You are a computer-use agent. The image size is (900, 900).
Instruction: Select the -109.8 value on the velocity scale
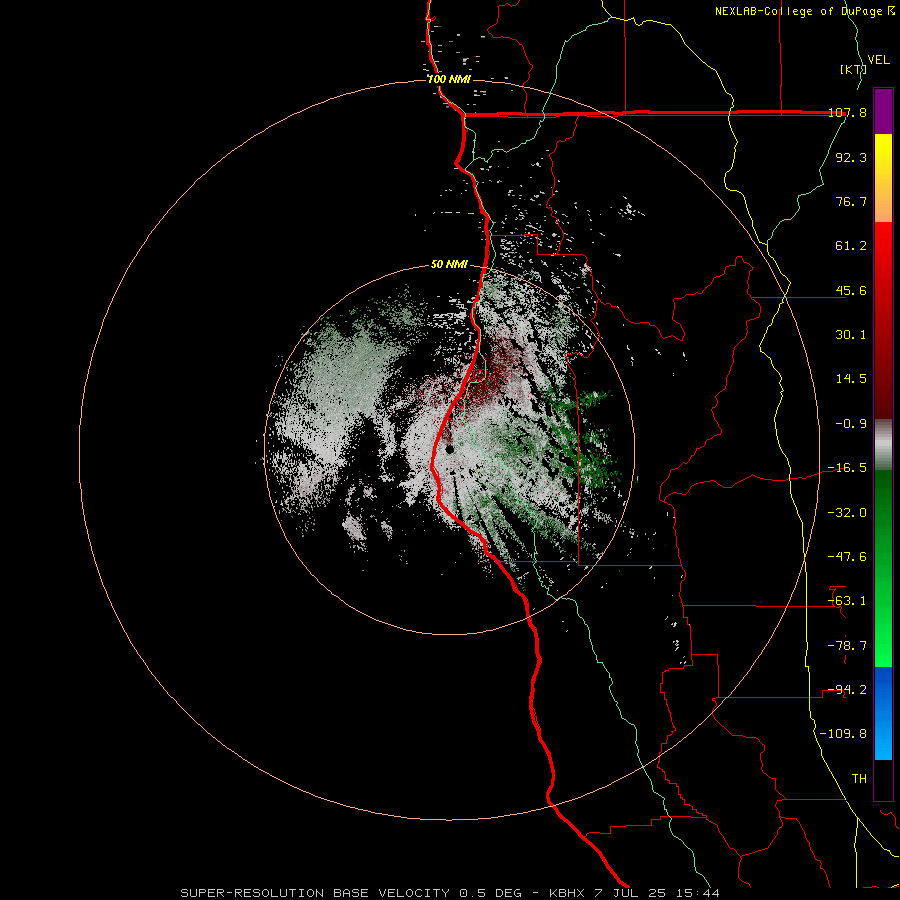click(843, 734)
